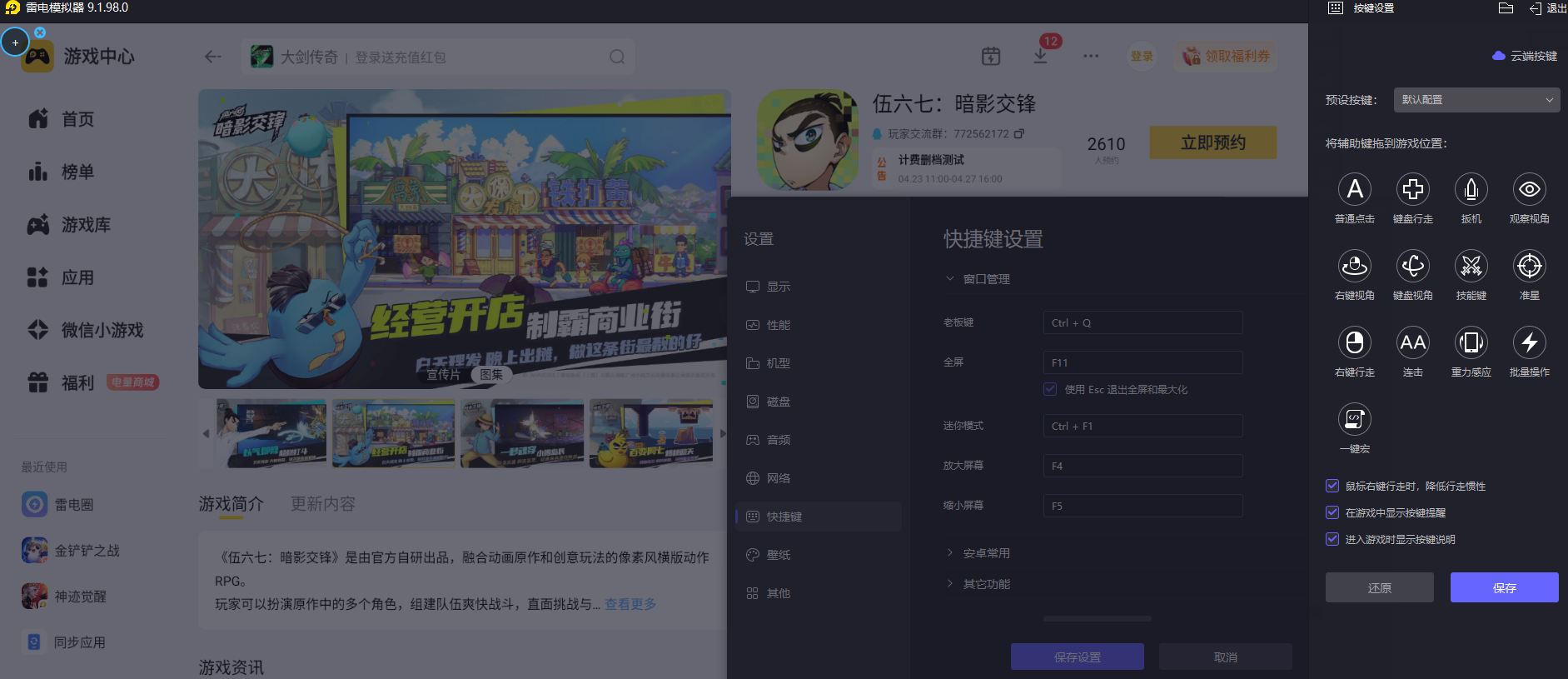Open the 神迹觉醒 recent app icon
This screenshot has height=679, width=1568.
pyautogui.click(x=34, y=596)
